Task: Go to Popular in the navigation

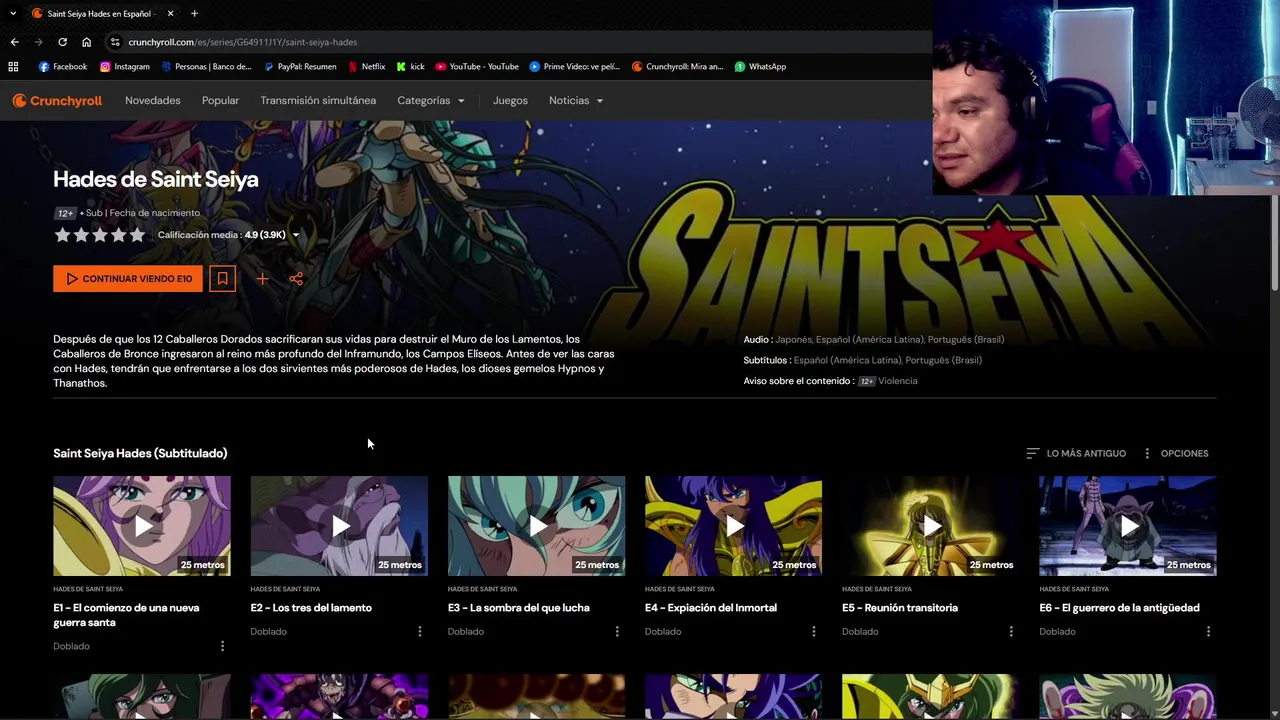Action: pyautogui.click(x=220, y=100)
